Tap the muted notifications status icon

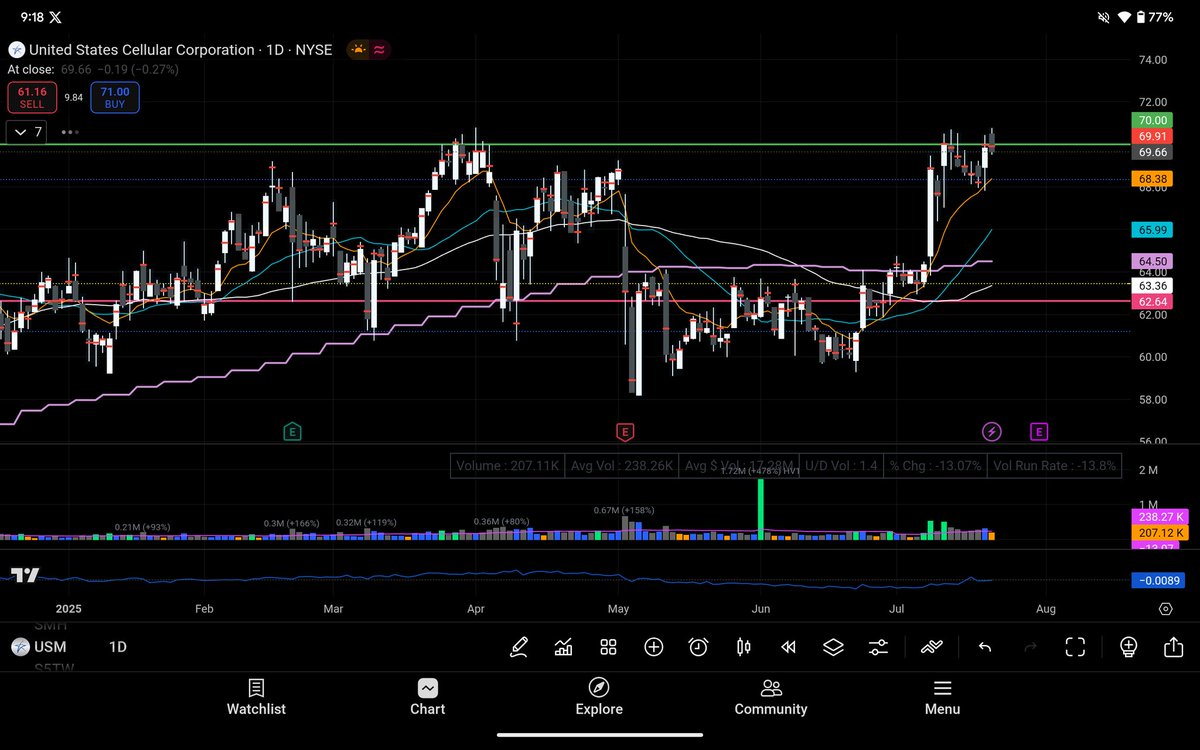pos(1104,17)
